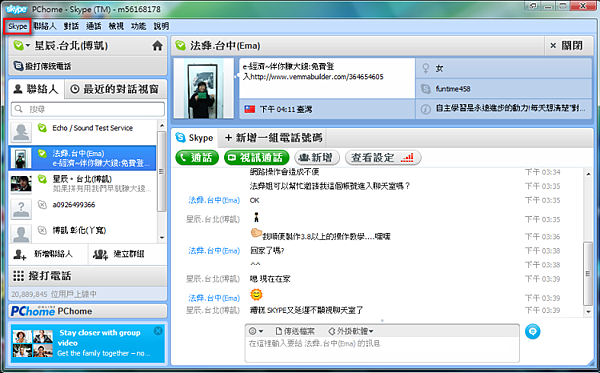Open the 對話 menu
The height and width of the screenshot is (373, 600).
(71, 26)
